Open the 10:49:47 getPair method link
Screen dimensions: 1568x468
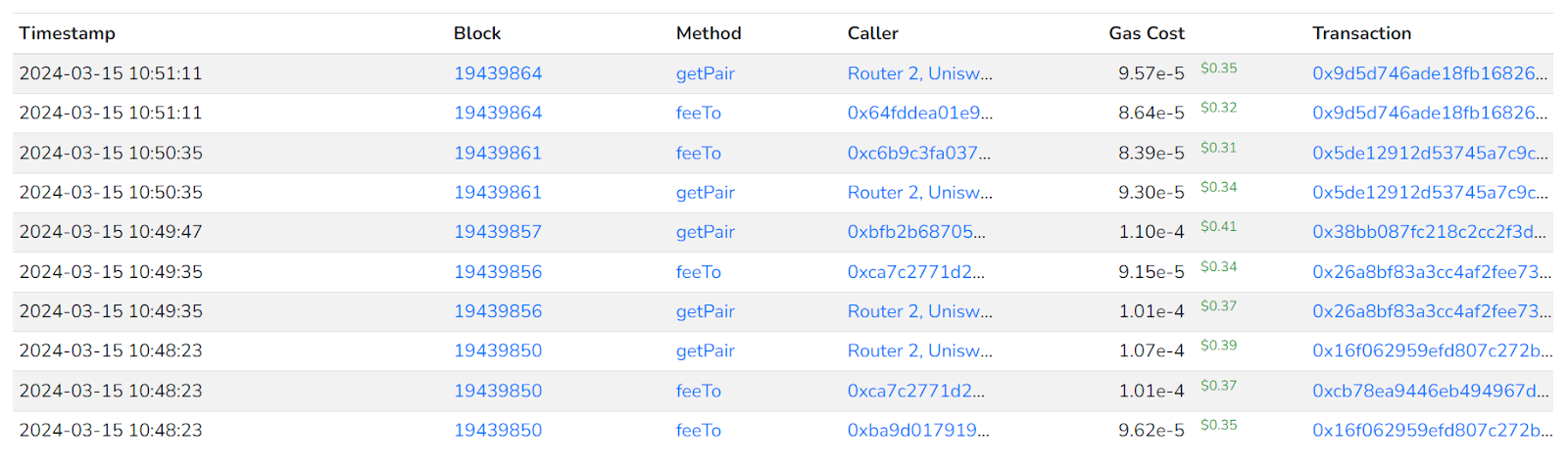pos(706,232)
